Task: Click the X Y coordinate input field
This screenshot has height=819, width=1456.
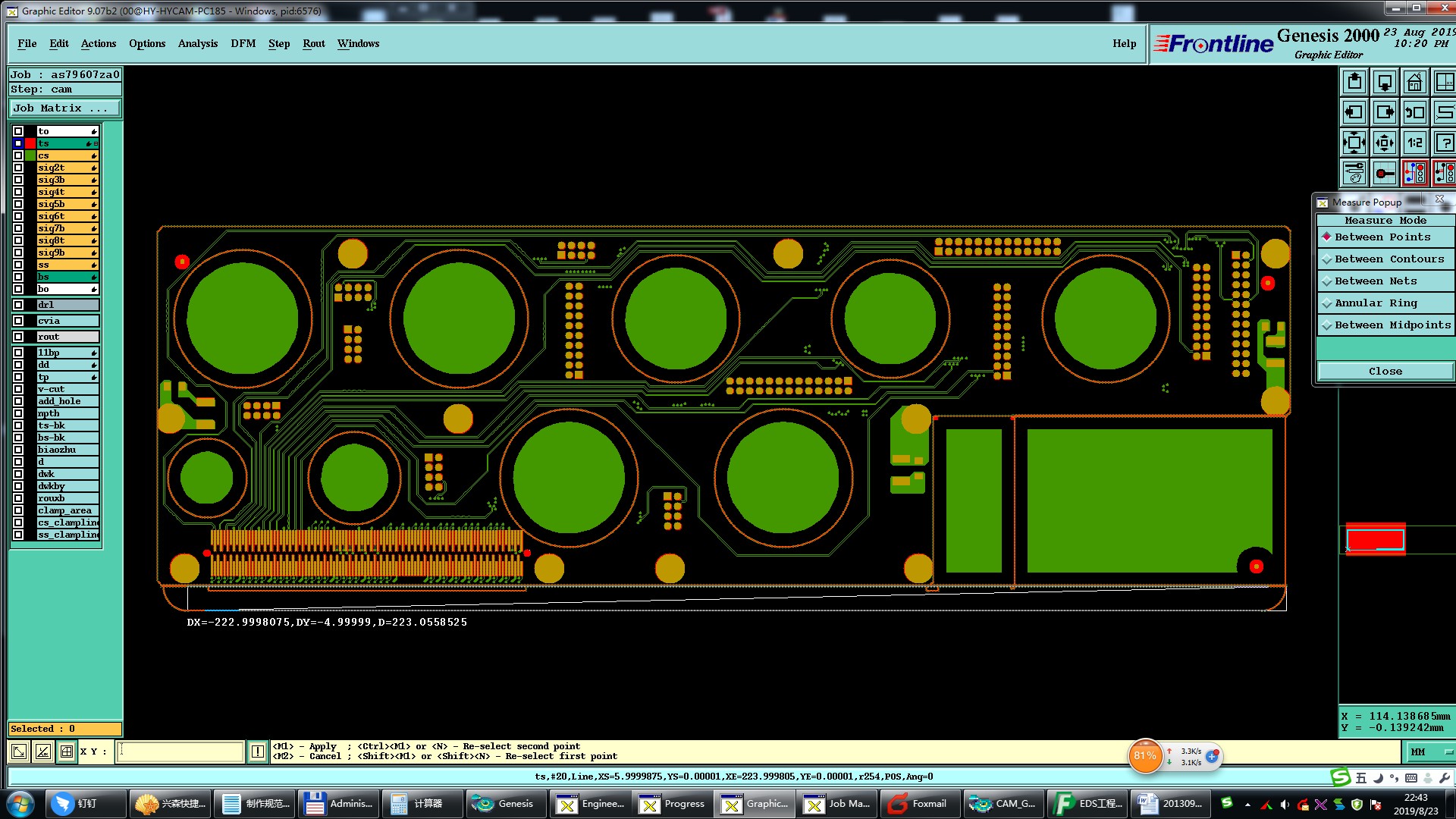Action: tap(180, 752)
